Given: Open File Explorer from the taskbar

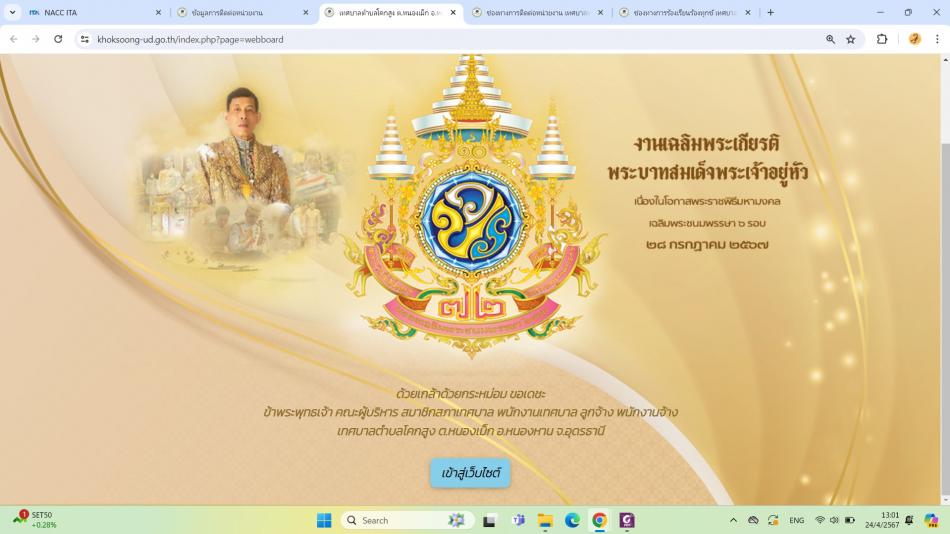Looking at the screenshot, I should tap(545, 520).
